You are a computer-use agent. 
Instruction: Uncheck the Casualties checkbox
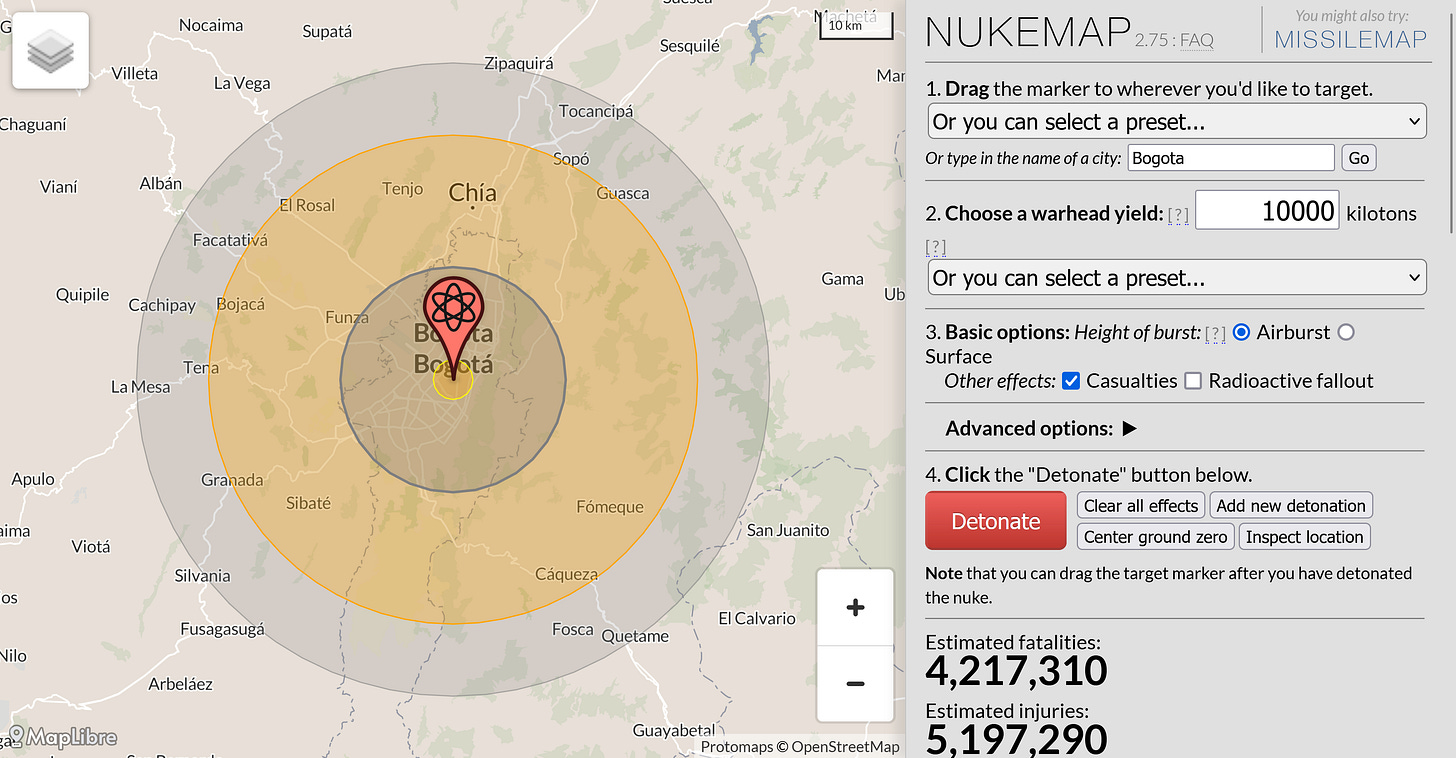(1071, 381)
